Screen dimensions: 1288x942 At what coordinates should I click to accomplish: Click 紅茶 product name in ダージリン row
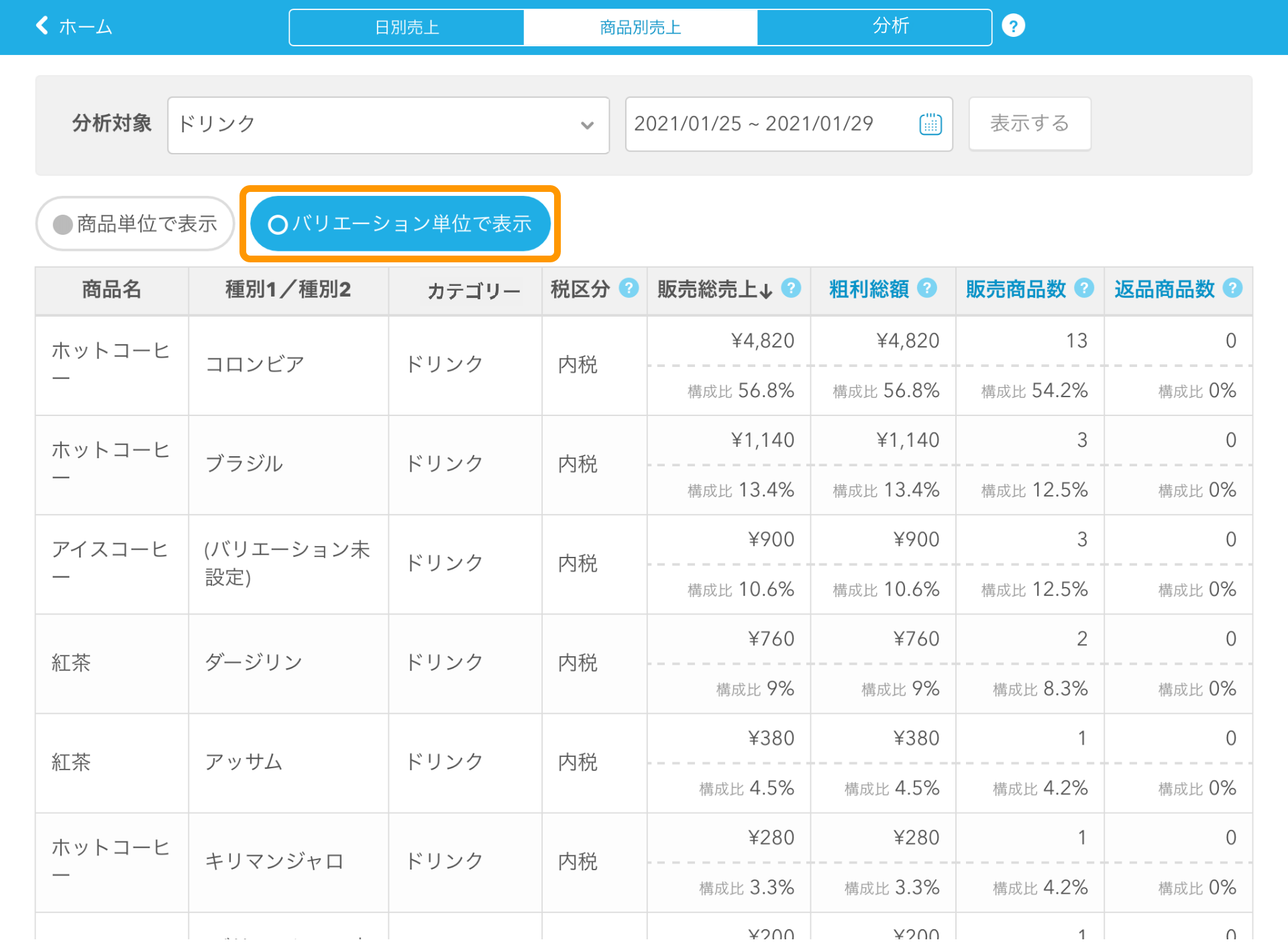click(71, 663)
